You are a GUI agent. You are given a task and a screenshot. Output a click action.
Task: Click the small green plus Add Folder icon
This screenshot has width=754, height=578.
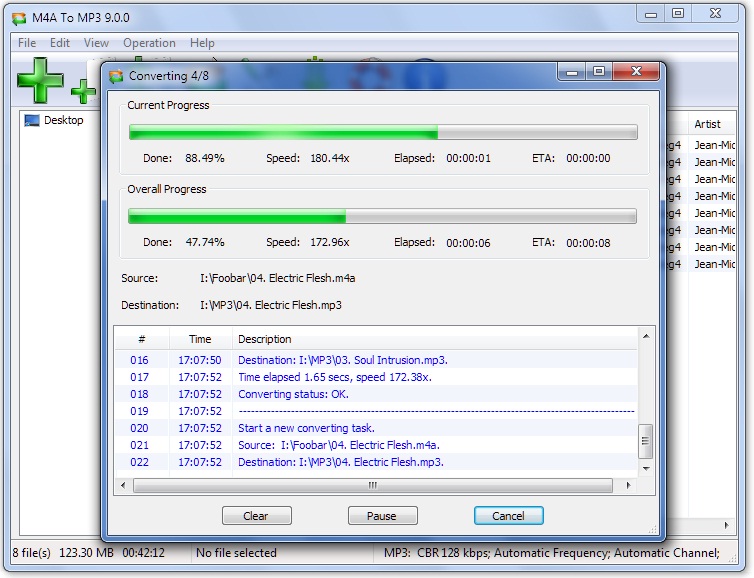pyautogui.click(x=83, y=91)
